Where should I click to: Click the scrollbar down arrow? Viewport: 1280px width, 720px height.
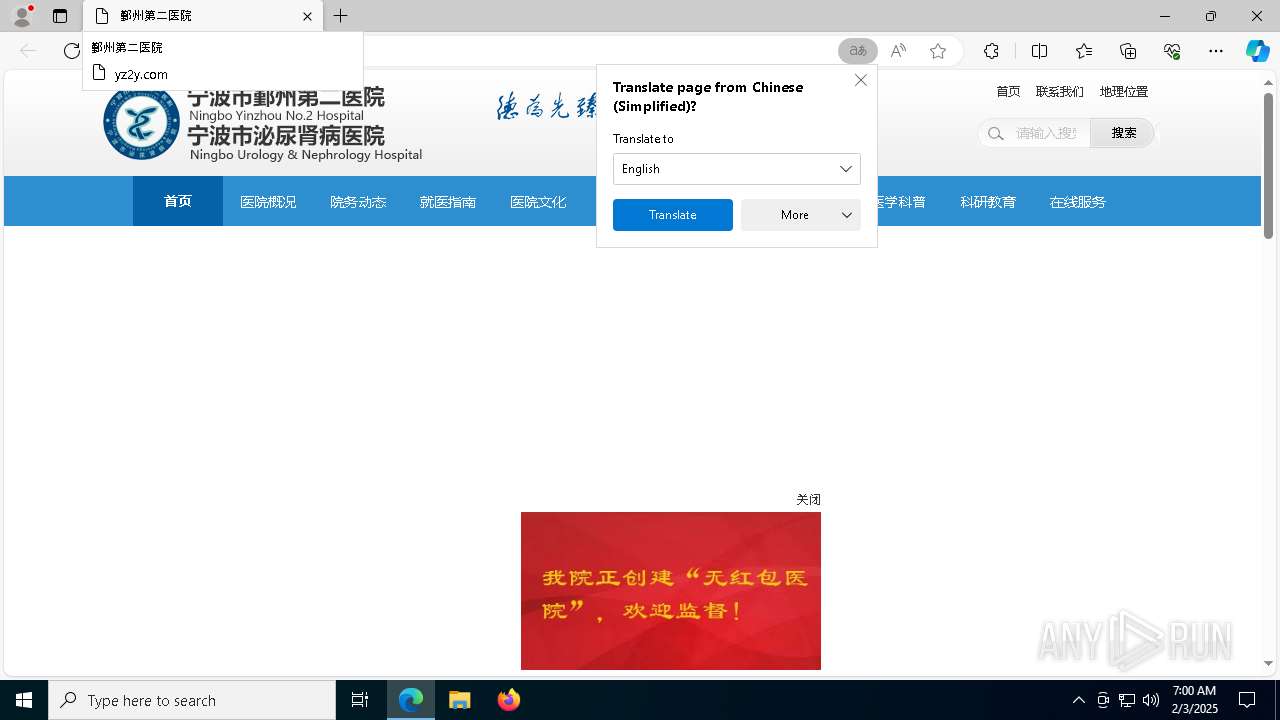tap(1268, 663)
